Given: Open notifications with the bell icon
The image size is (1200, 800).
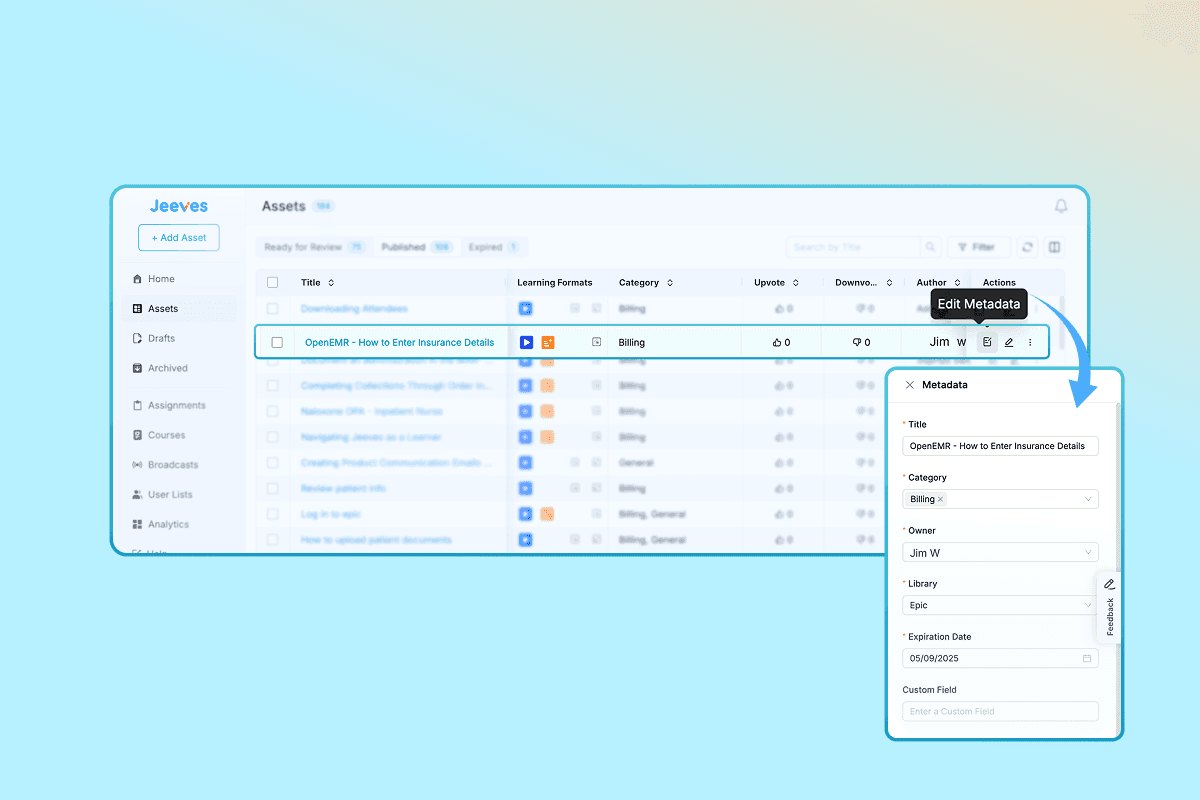Looking at the screenshot, I should click(x=1061, y=206).
